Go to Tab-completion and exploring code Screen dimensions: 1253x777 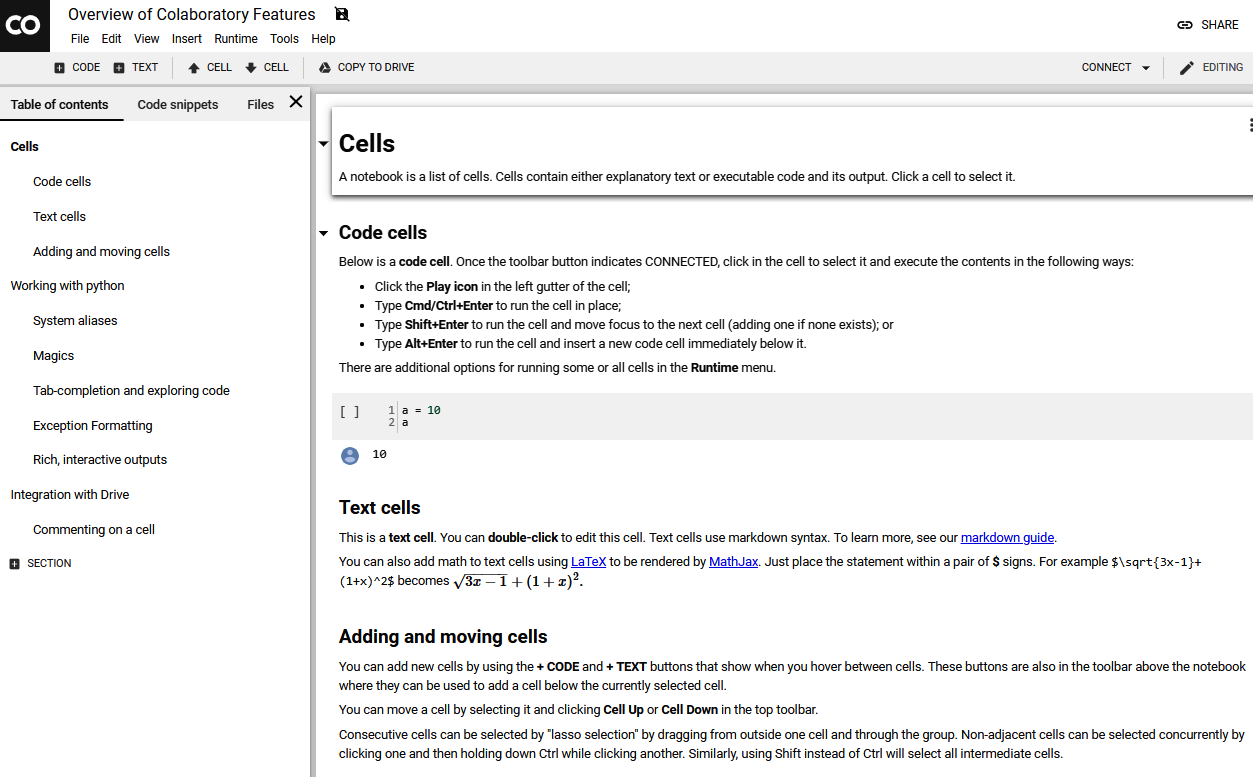(x=131, y=391)
